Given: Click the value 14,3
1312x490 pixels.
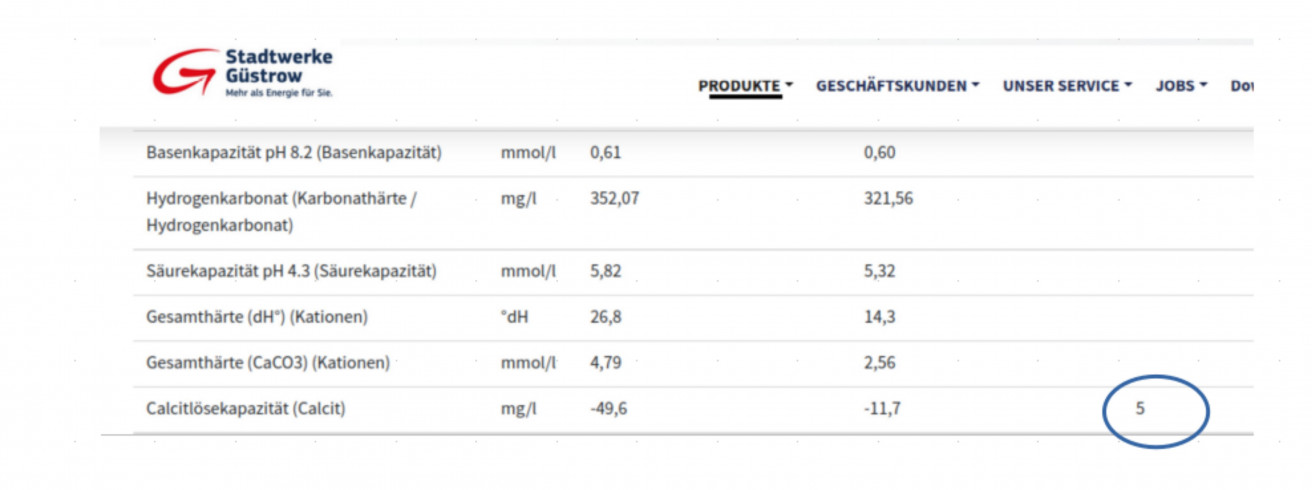Looking at the screenshot, I should 879,317.
